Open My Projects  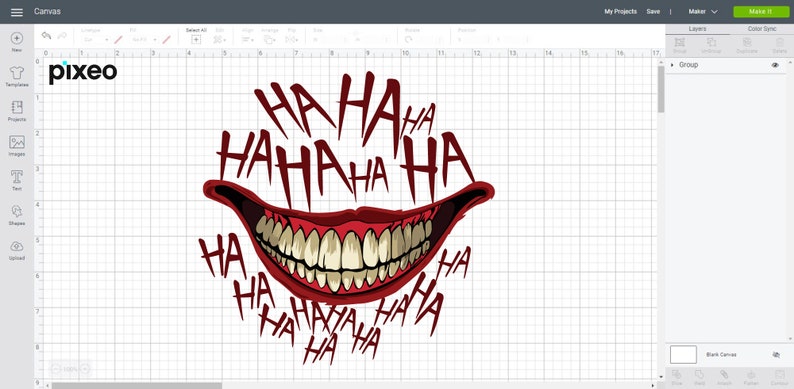(x=620, y=12)
